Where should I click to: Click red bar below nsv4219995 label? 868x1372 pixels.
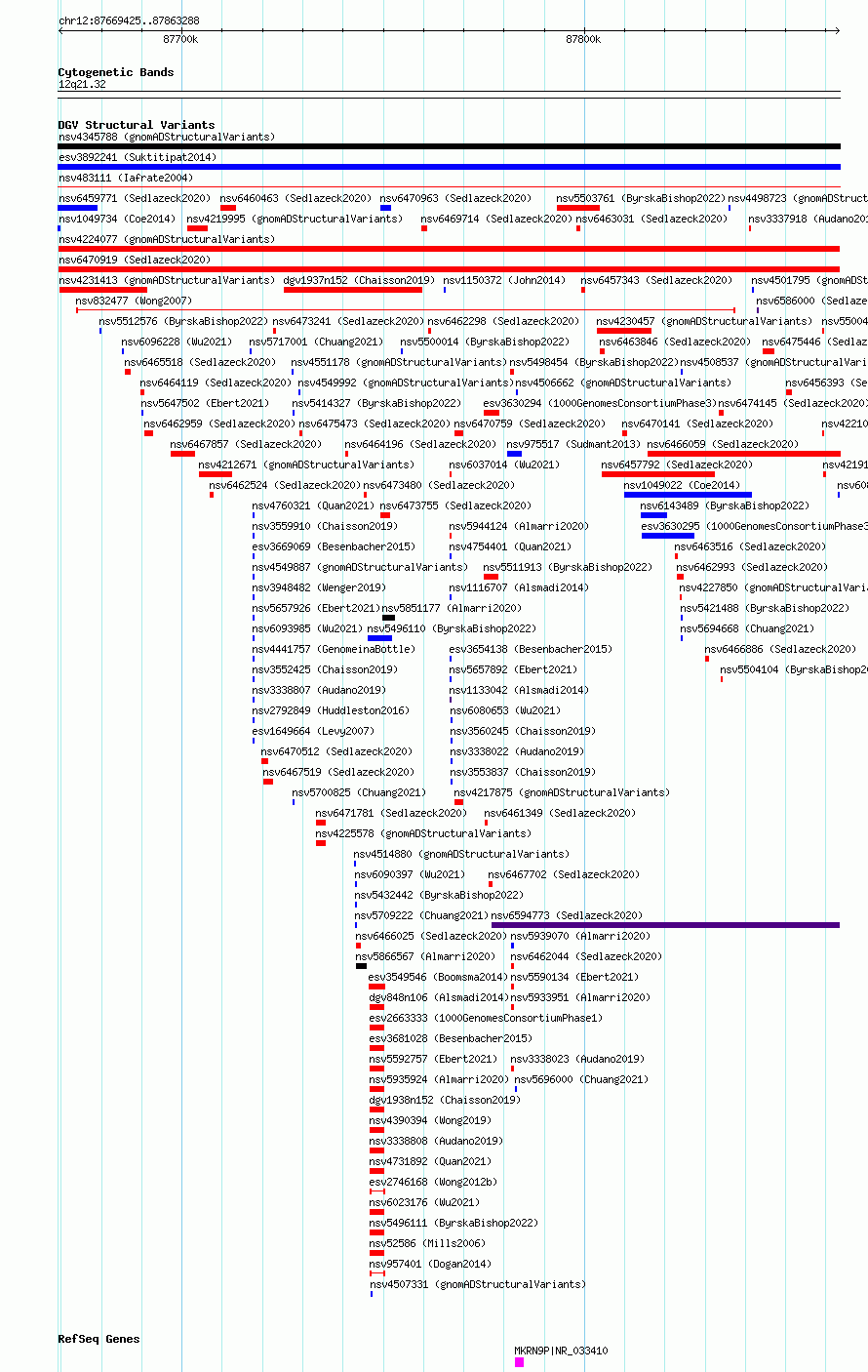tap(197, 228)
